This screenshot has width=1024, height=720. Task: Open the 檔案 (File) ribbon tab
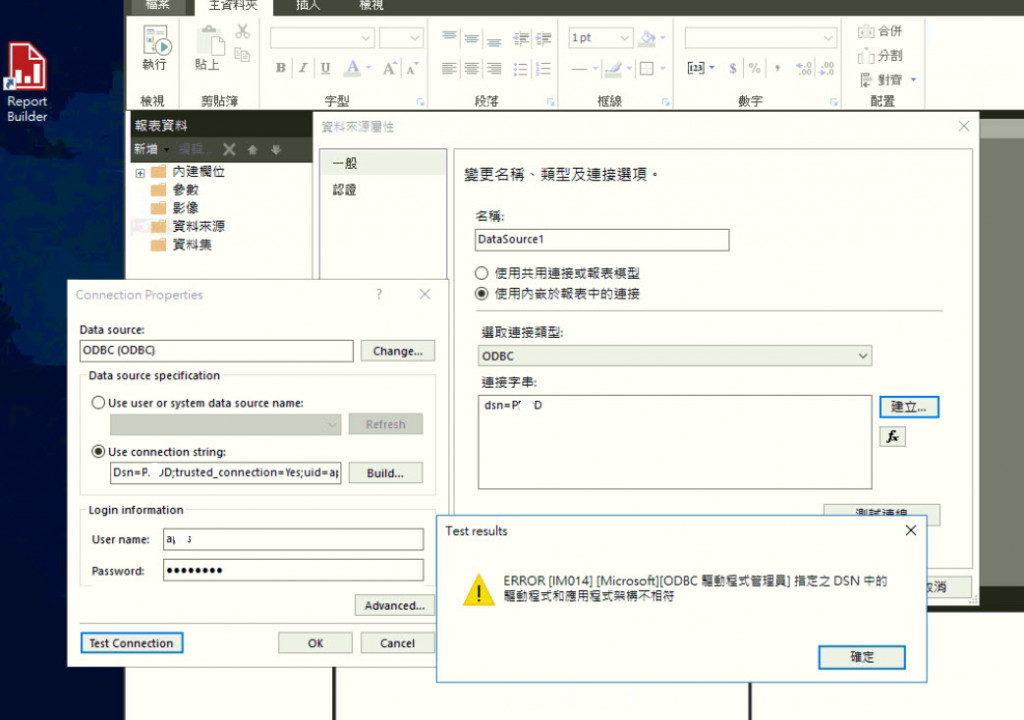point(157,5)
